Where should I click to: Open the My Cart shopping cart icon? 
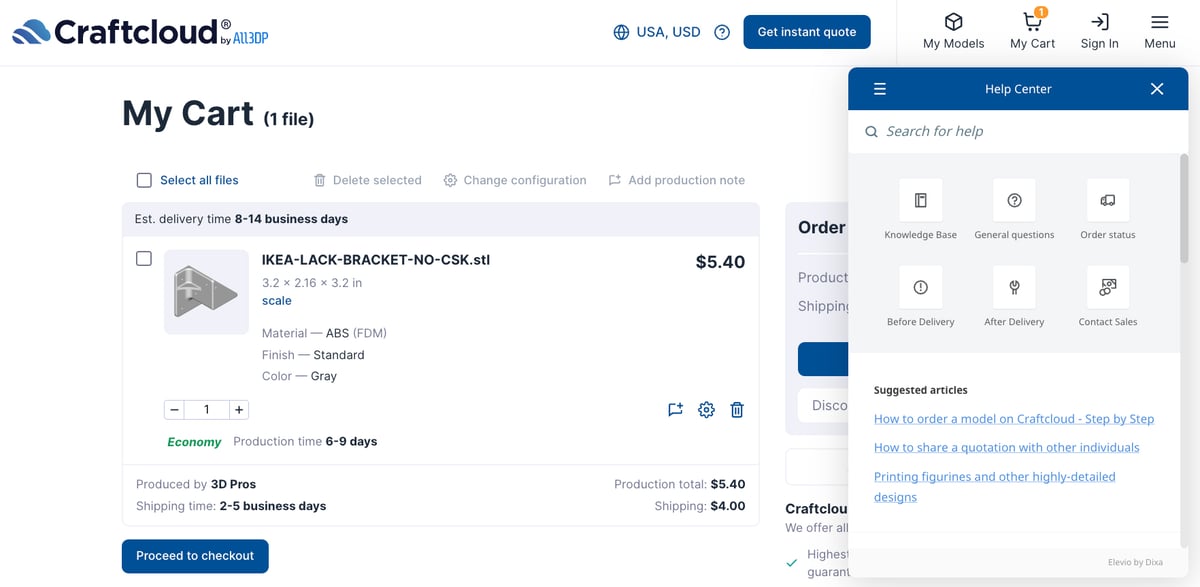1032,22
